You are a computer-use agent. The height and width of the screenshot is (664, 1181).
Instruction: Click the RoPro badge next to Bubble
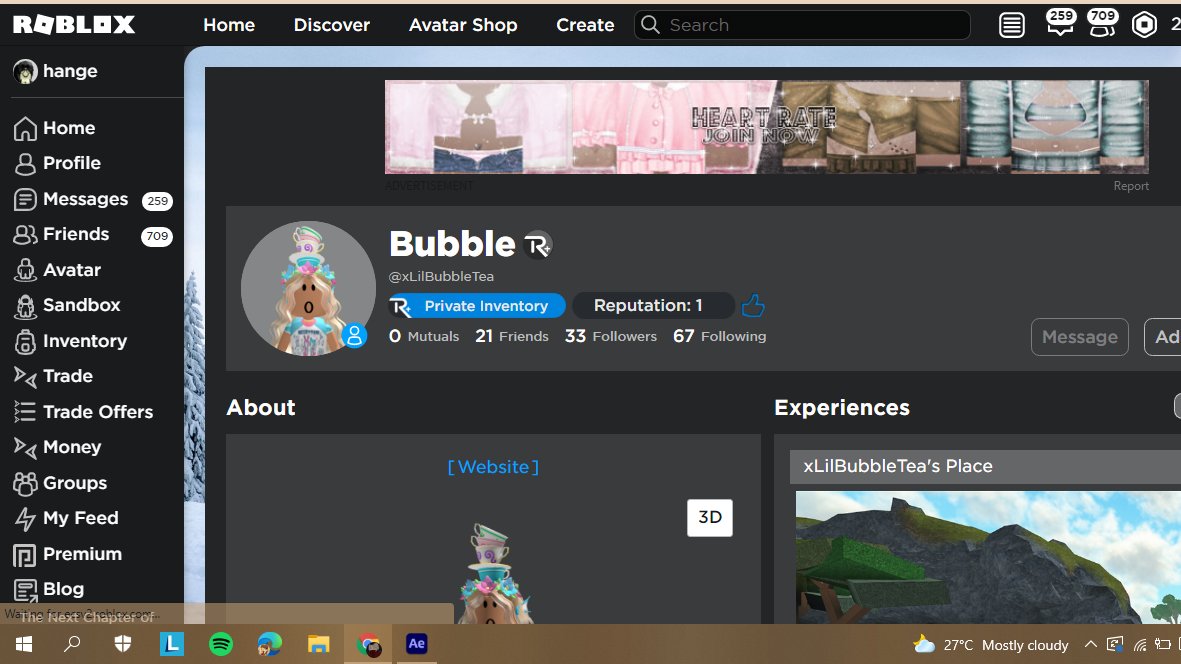point(538,245)
